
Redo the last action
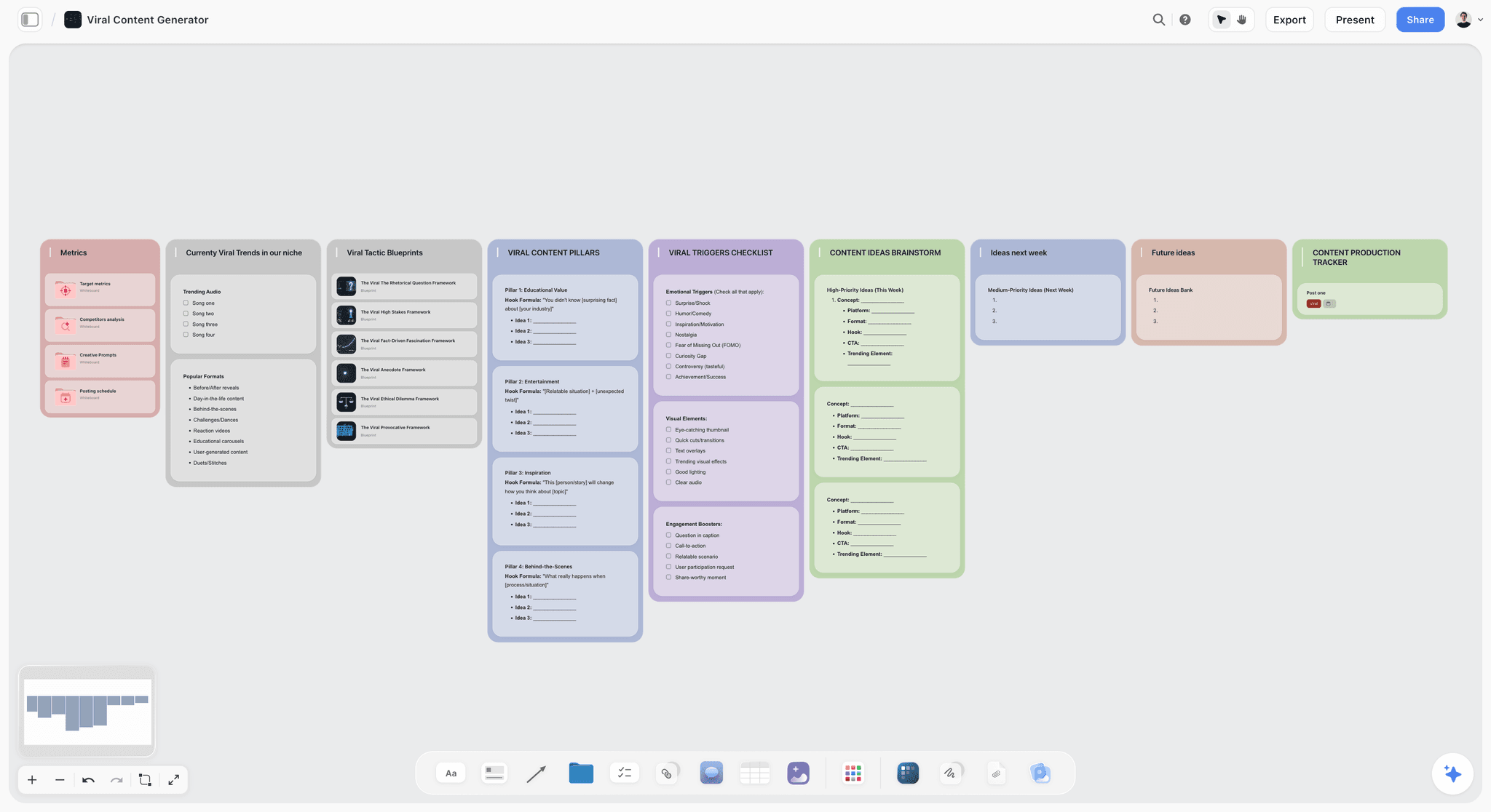(x=116, y=780)
